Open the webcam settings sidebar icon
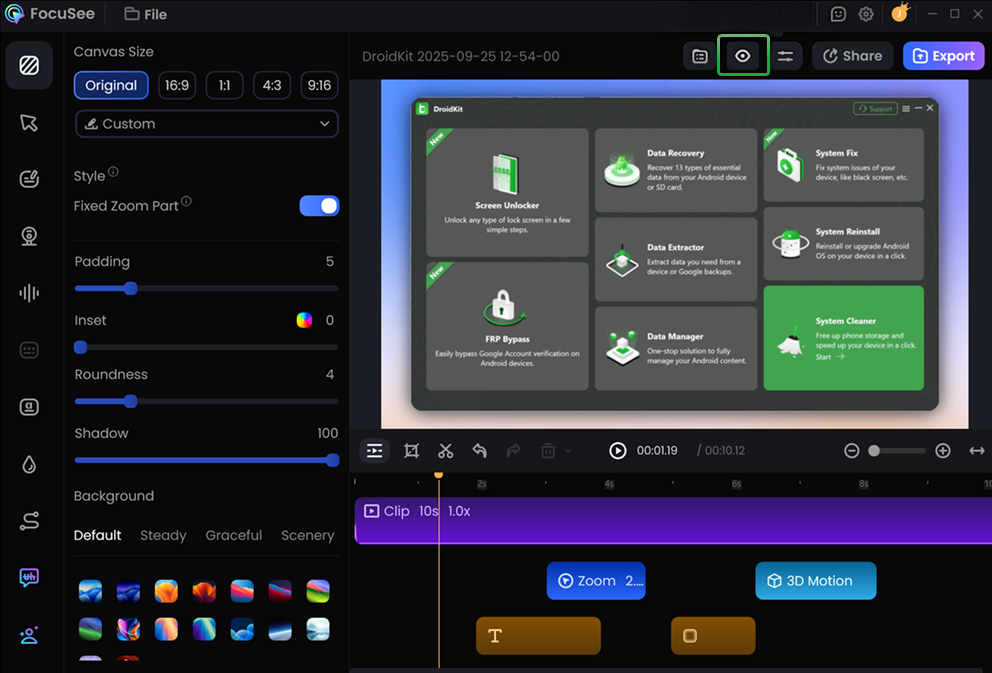The height and width of the screenshot is (673, 992). point(29,237)
